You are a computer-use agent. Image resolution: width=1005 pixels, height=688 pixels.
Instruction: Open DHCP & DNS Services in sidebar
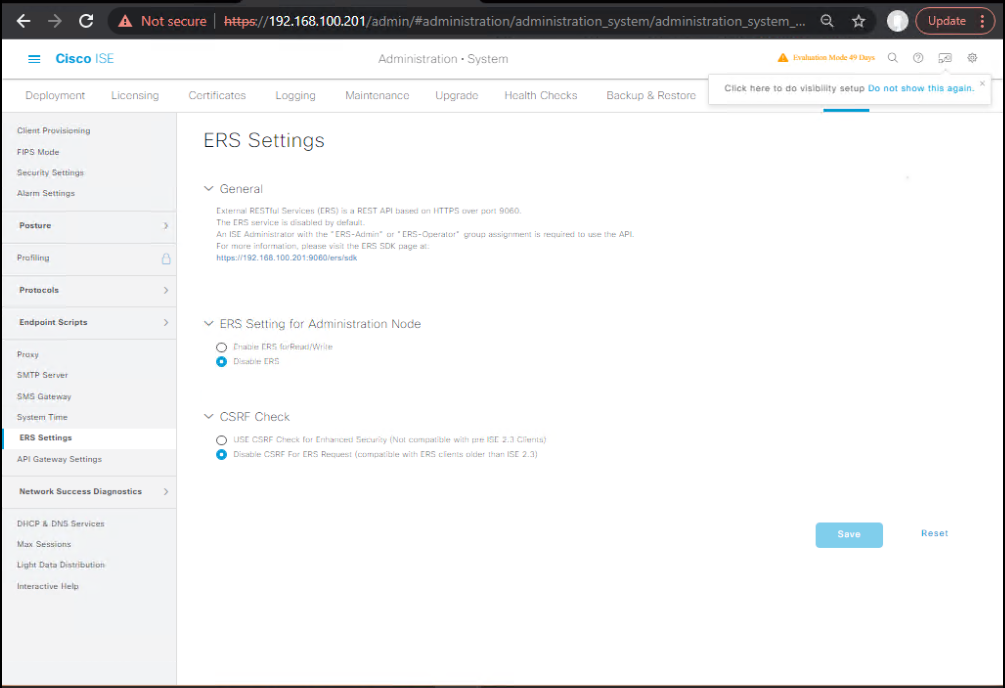click(61, 524)
